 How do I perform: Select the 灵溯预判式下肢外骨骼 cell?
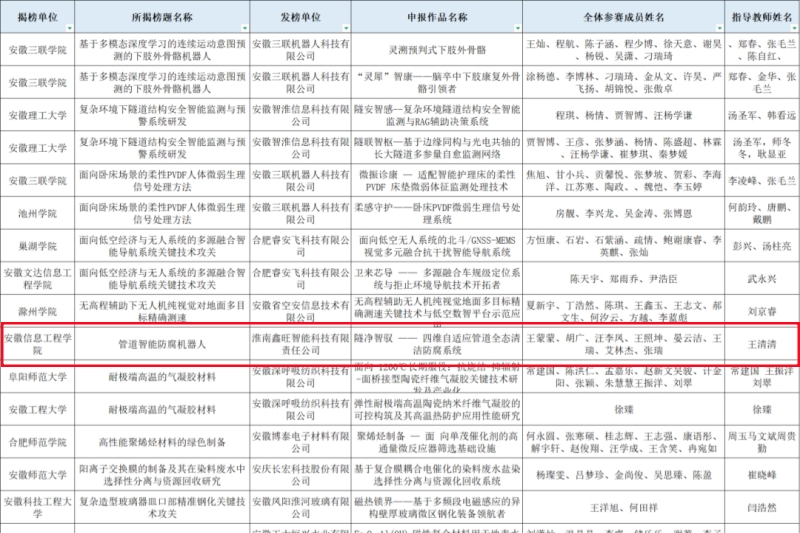click(437, 49)
